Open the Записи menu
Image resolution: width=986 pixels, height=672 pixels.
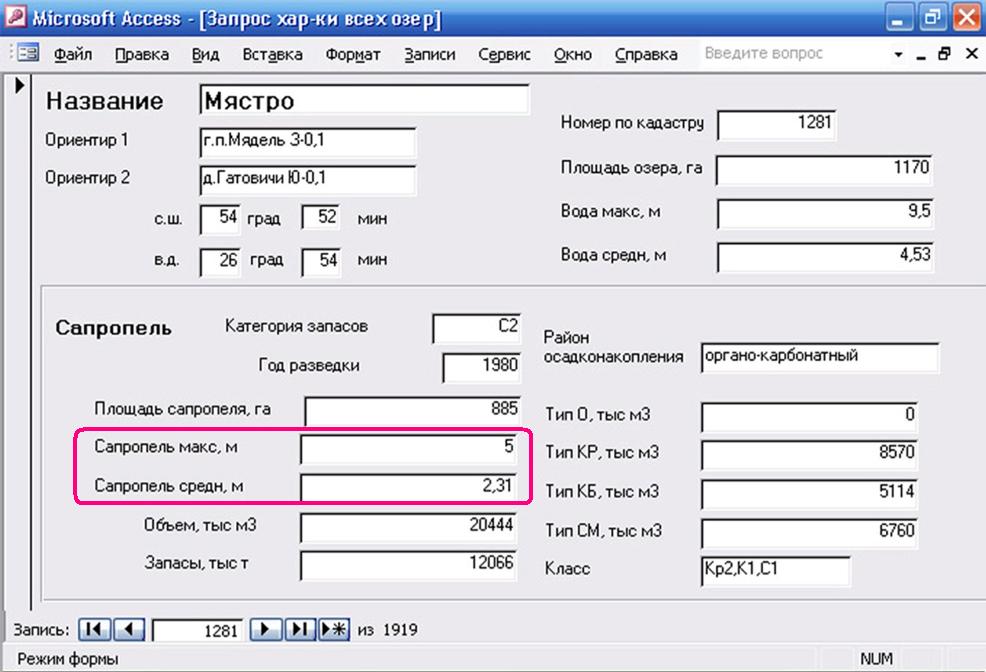pyautogui.click(x=429, y=55)
